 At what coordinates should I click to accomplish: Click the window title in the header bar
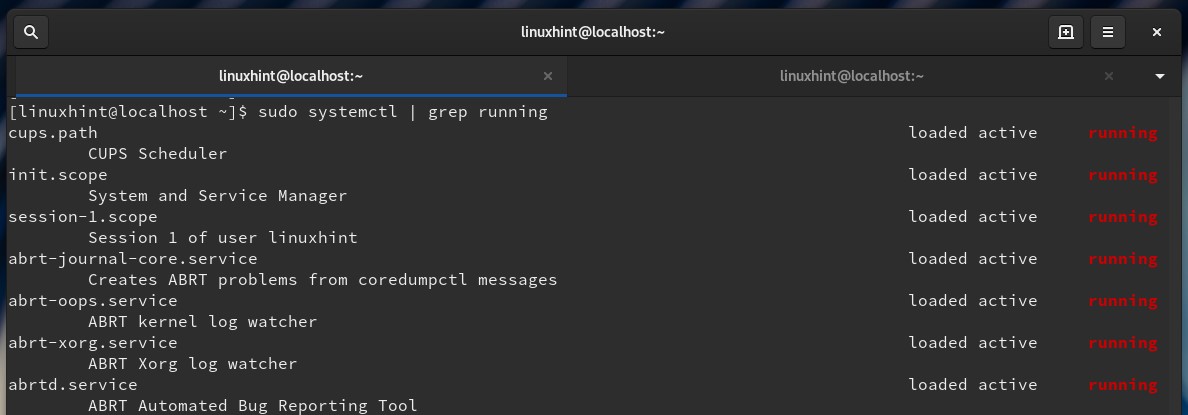[x=593, y=32]
